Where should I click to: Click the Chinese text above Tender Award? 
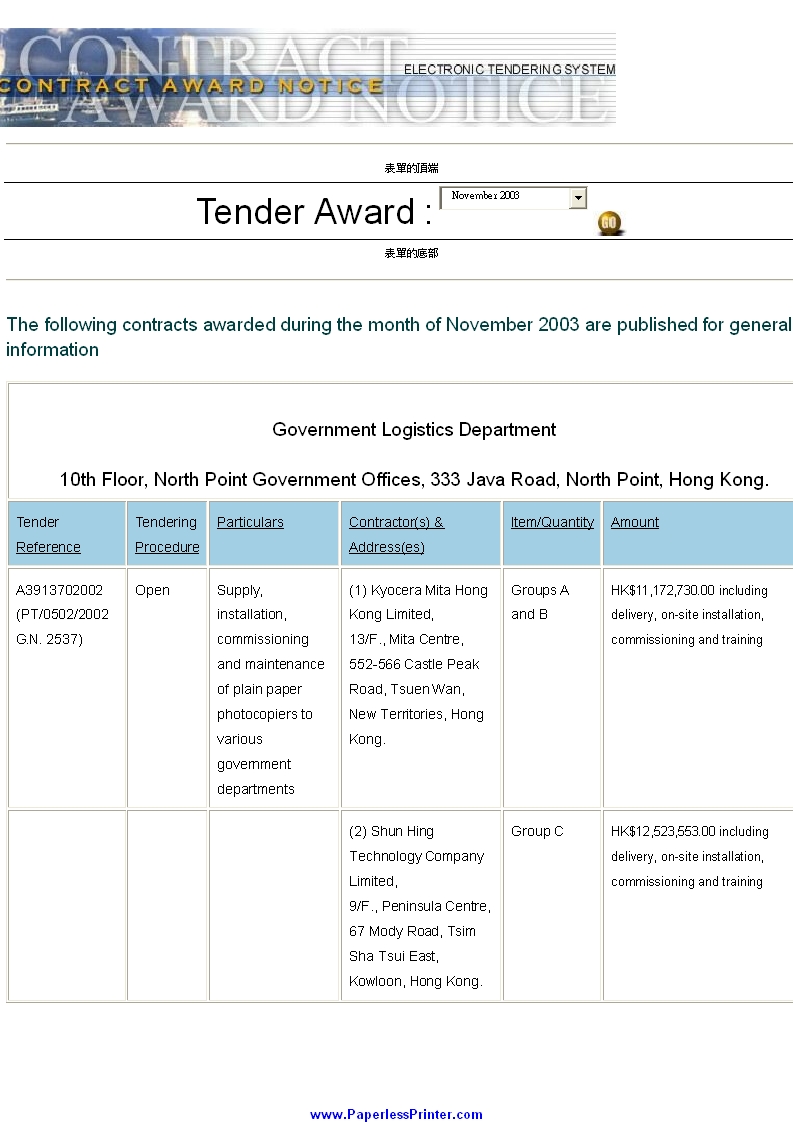click(x=412, y=168)
